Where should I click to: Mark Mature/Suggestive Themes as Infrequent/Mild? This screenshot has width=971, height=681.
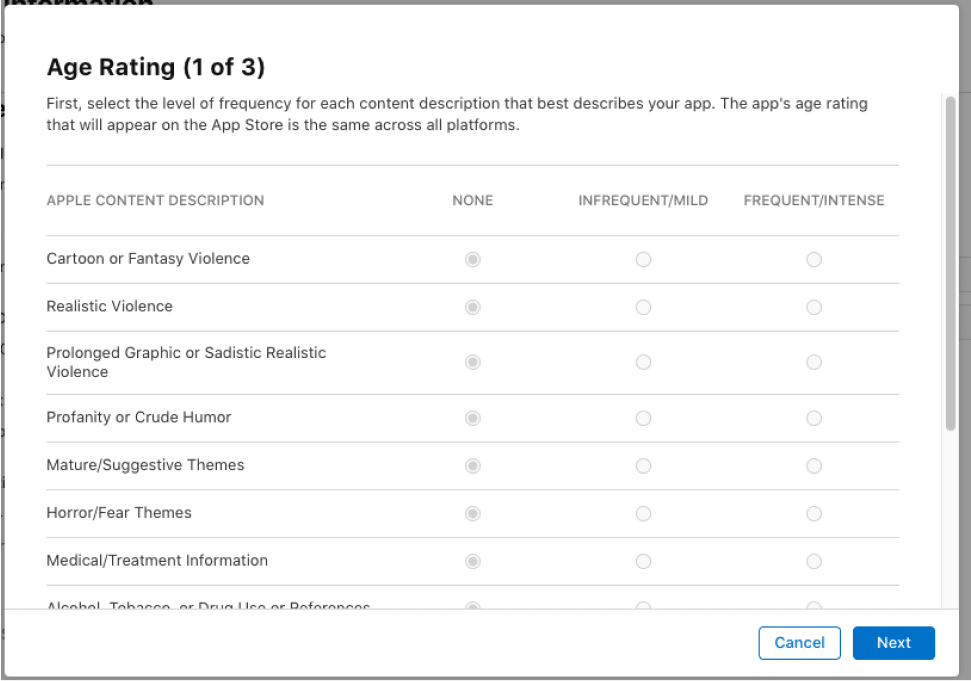coord(643,465)
